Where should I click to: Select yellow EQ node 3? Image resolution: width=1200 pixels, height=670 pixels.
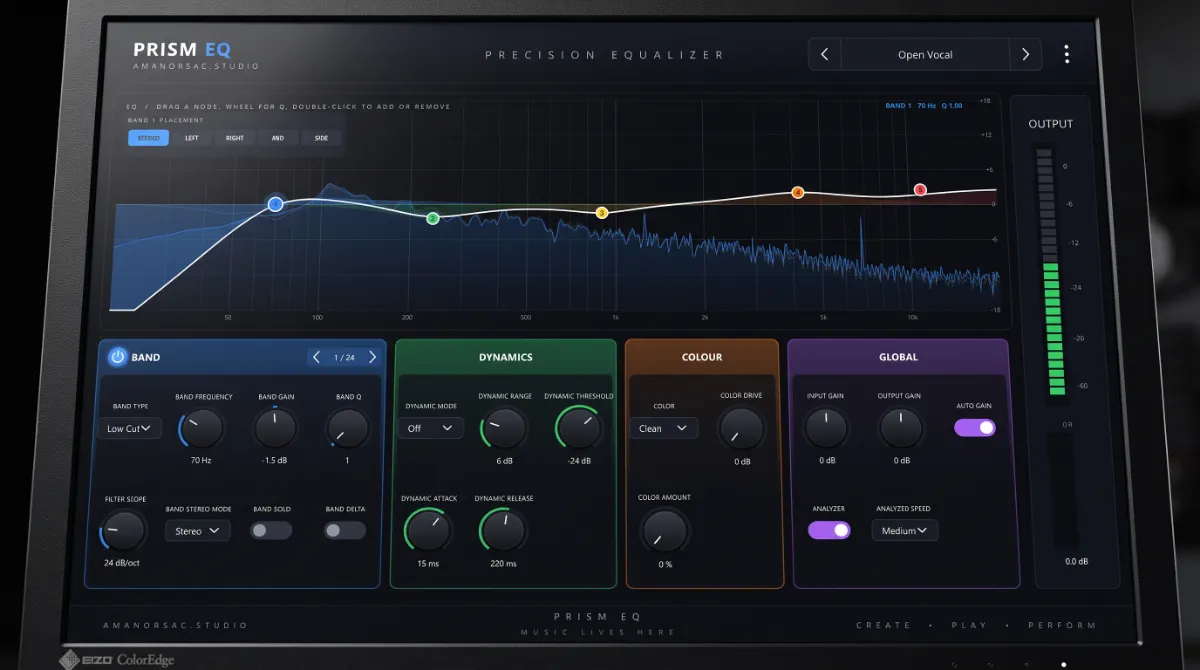(x=602, y=213)
